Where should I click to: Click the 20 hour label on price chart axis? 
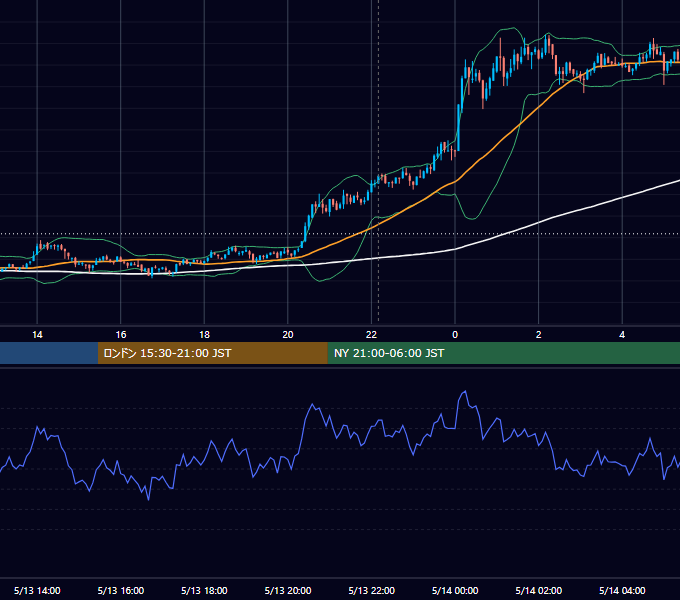click(x=288, y=335)
